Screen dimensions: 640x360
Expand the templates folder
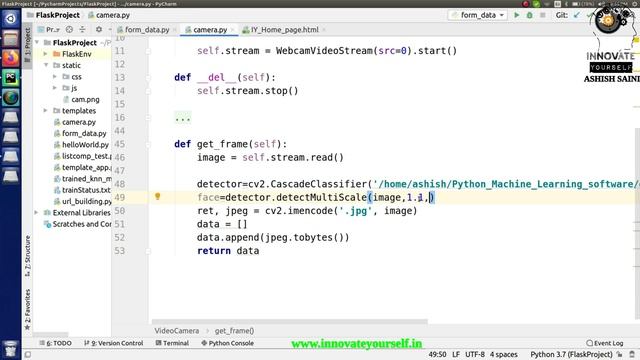(x=45, y=111)
